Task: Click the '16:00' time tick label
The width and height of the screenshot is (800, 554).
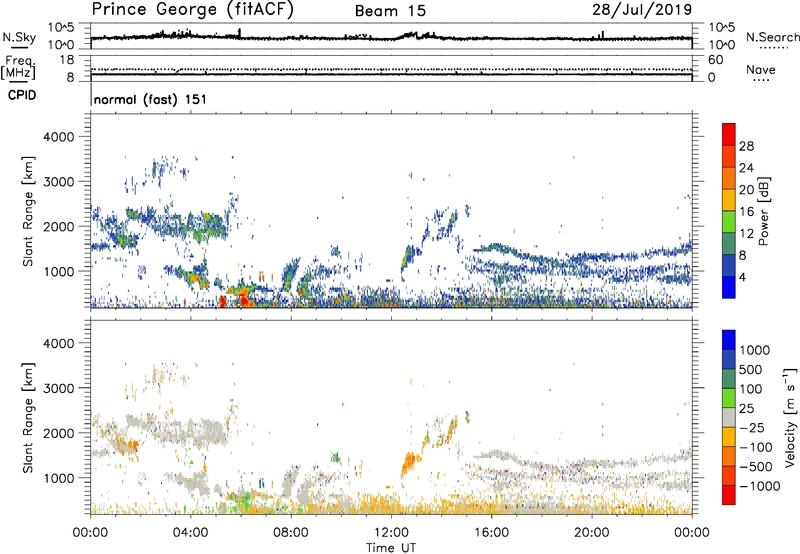Action: tap(491, 533)
